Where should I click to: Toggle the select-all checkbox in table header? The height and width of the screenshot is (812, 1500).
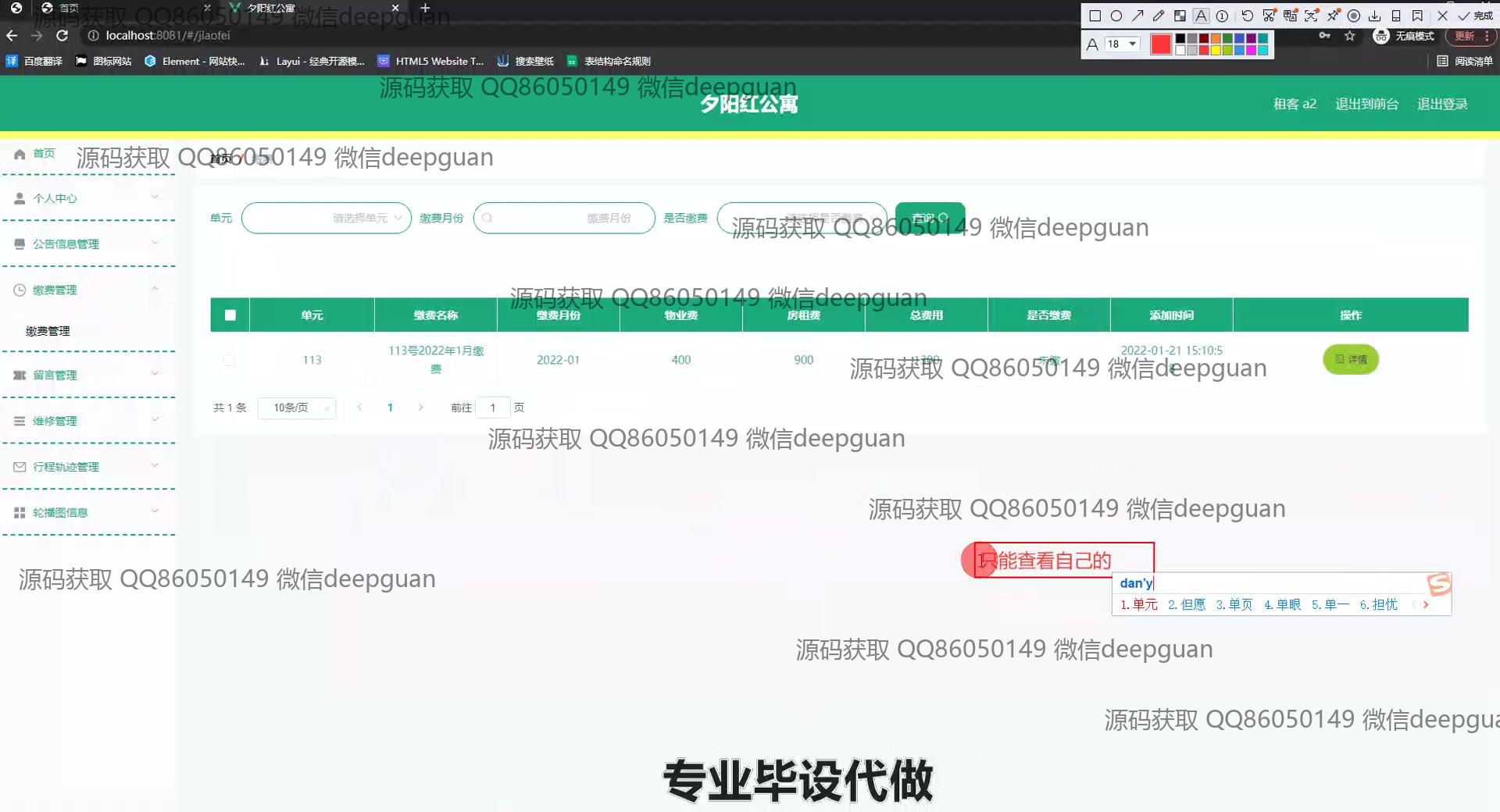click(230, 315)
